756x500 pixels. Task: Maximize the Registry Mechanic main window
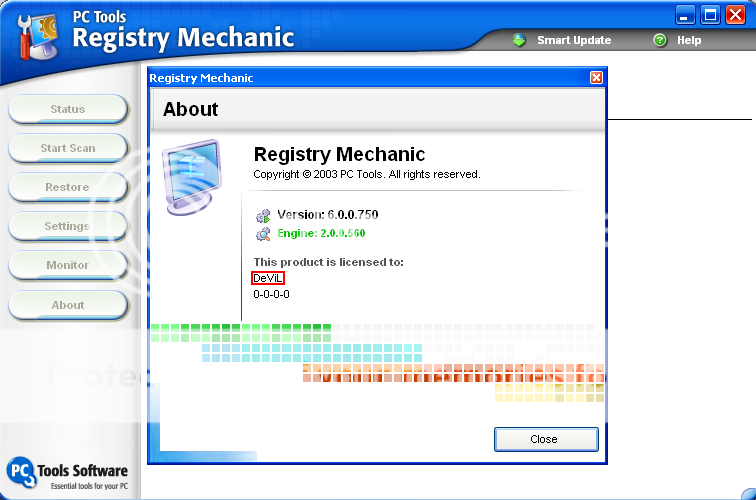(710, 14)
